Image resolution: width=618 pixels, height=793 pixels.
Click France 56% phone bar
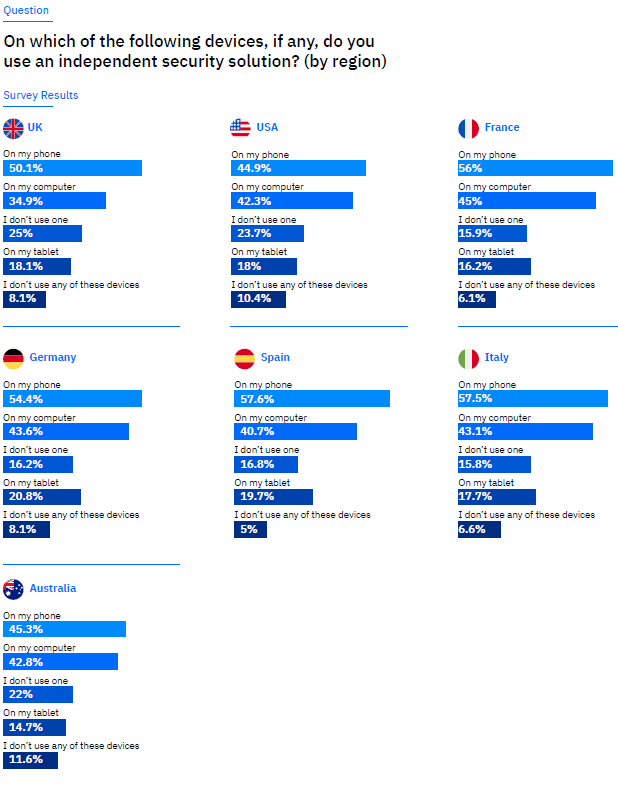[x=535, y=168]
